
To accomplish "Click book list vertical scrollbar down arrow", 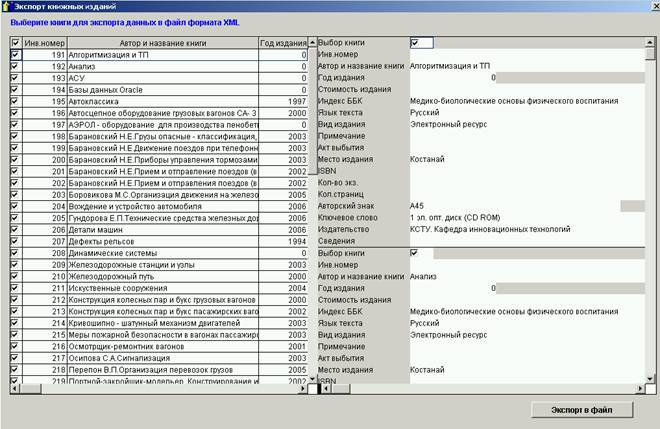I will click(x=312, y=379).
